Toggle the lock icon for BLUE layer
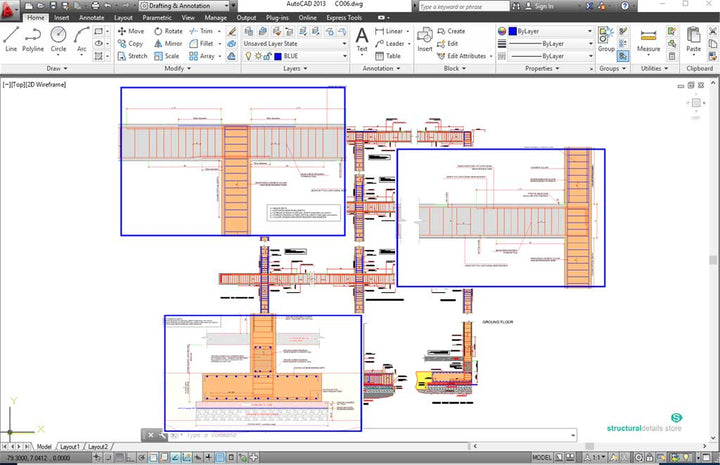720x465 pixels. click(267, 56)
